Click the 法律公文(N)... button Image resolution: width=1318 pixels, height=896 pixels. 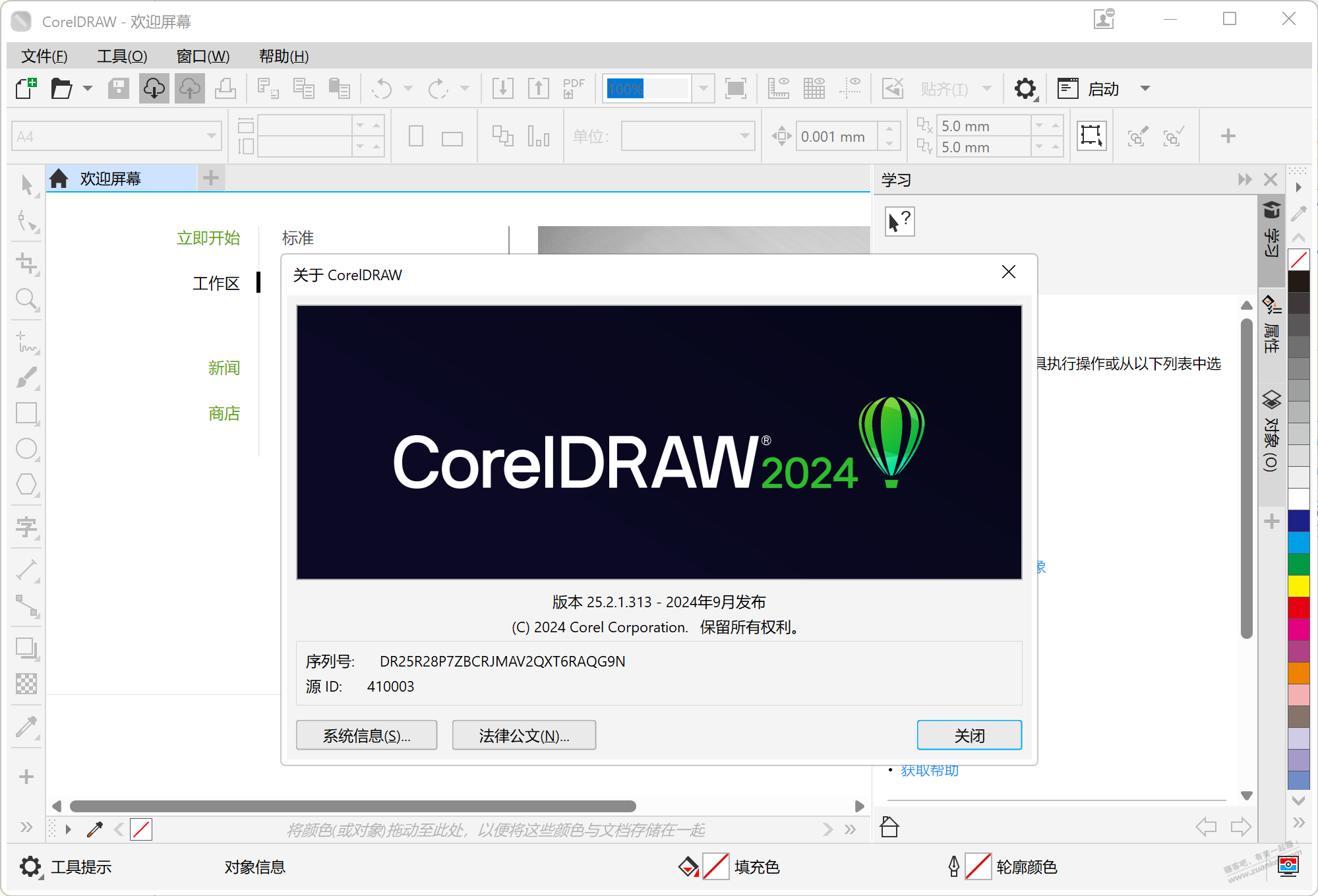point(524,735)
